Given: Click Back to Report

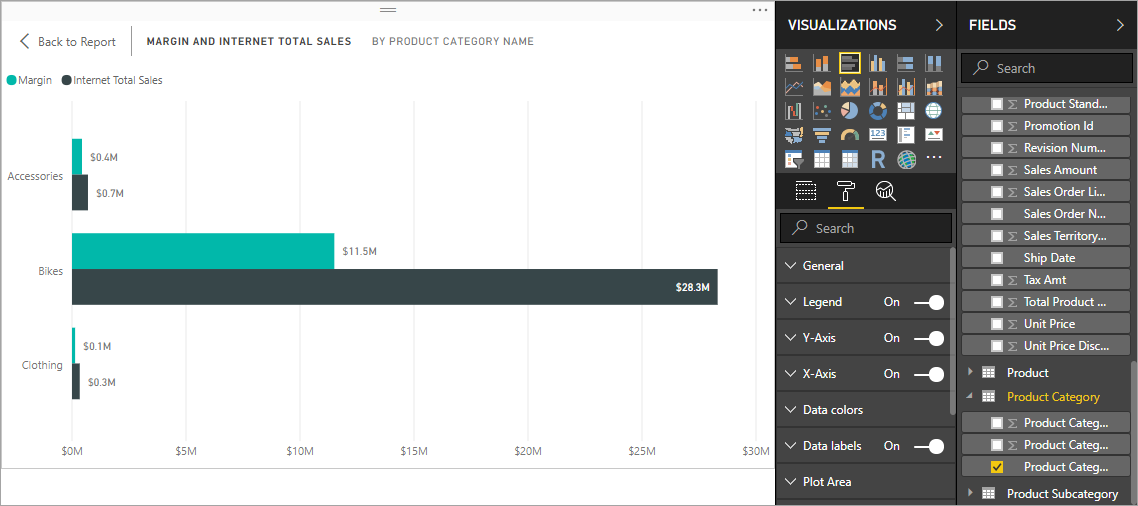Looking at the screenshot, I should (x=67, y=42).
